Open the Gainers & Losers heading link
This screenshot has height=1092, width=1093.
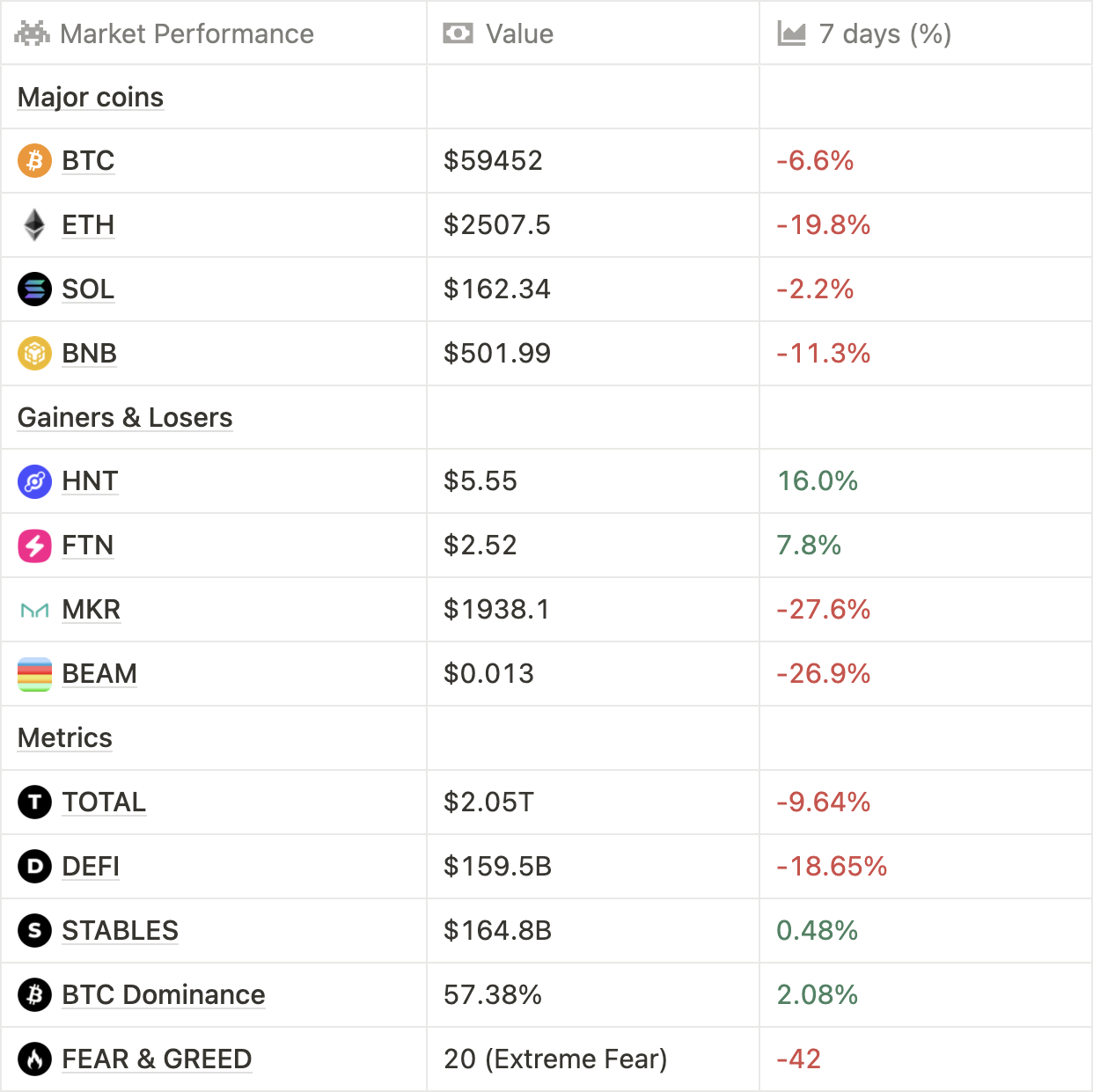point(125,417)
